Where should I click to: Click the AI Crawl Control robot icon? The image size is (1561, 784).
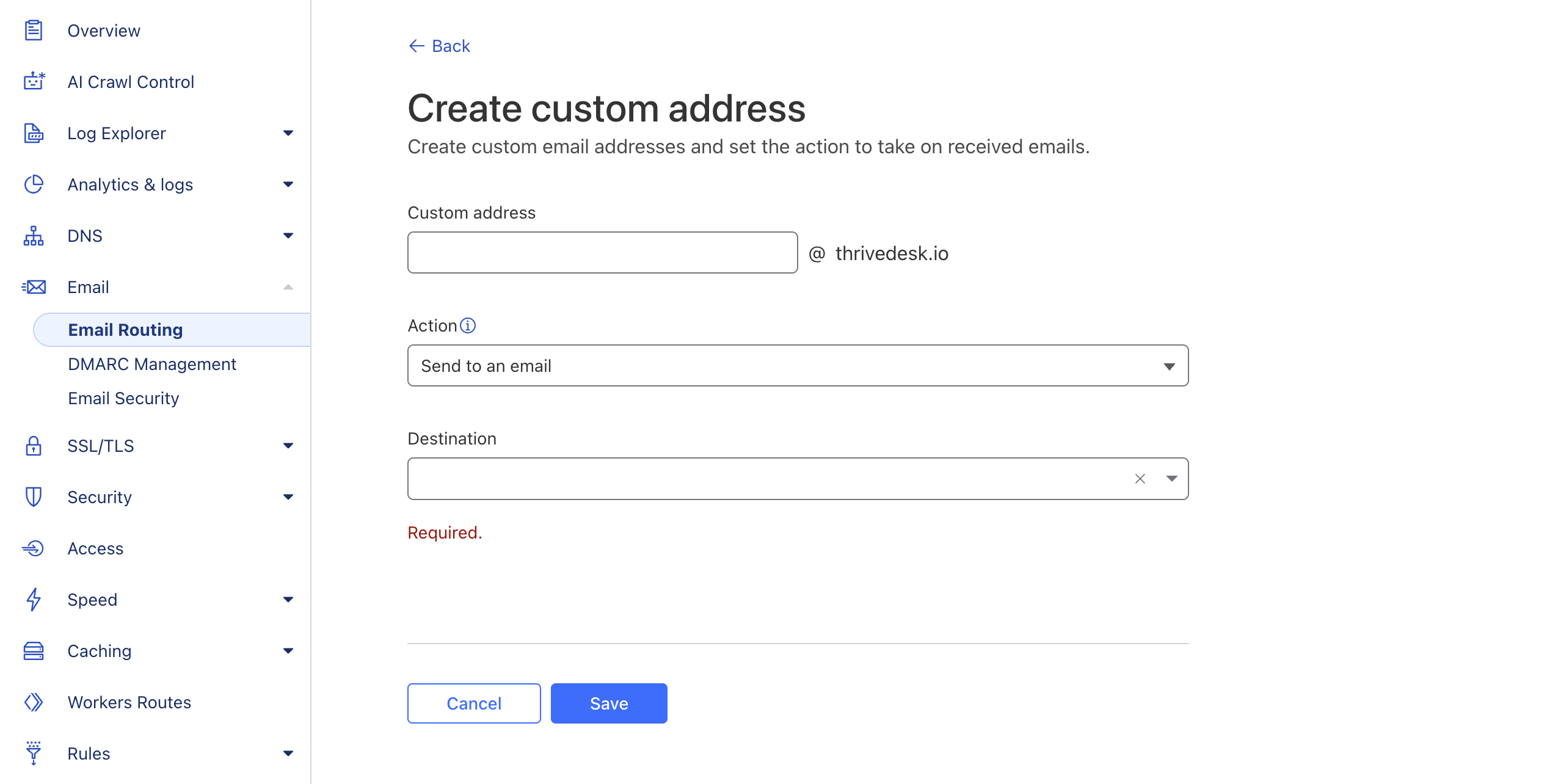[x=34, y=81]
